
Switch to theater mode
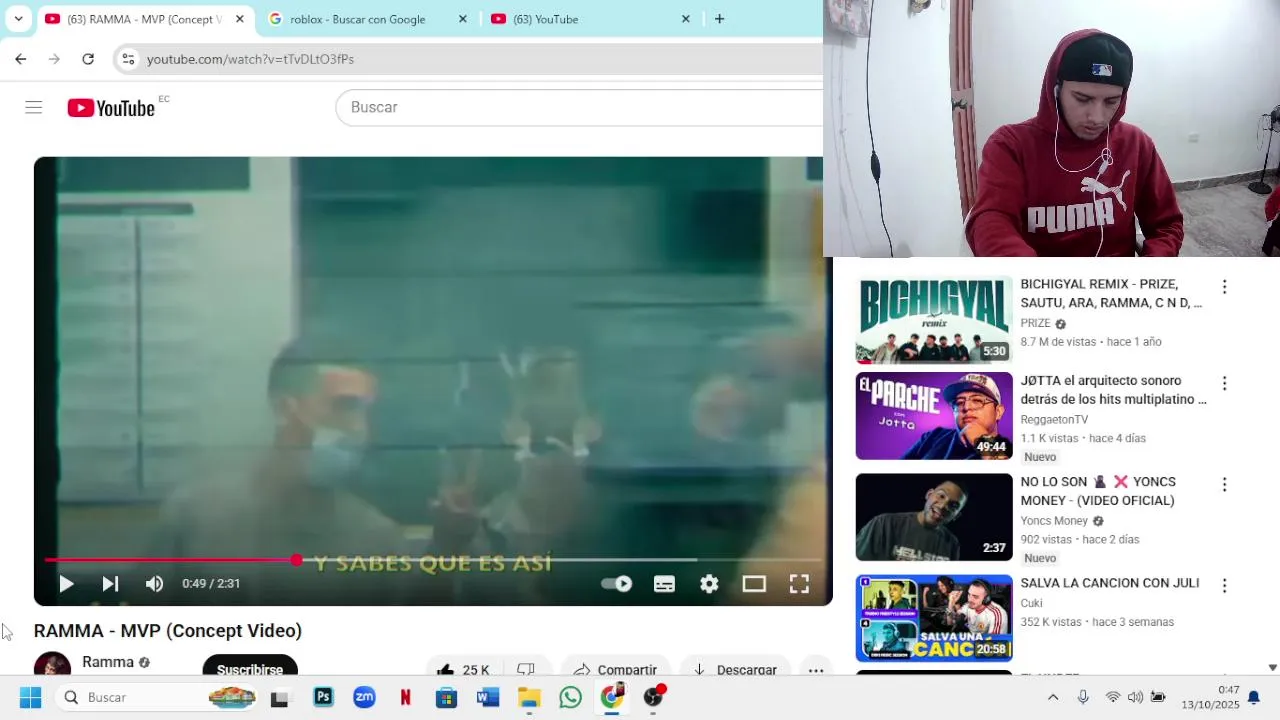[754, 584]
